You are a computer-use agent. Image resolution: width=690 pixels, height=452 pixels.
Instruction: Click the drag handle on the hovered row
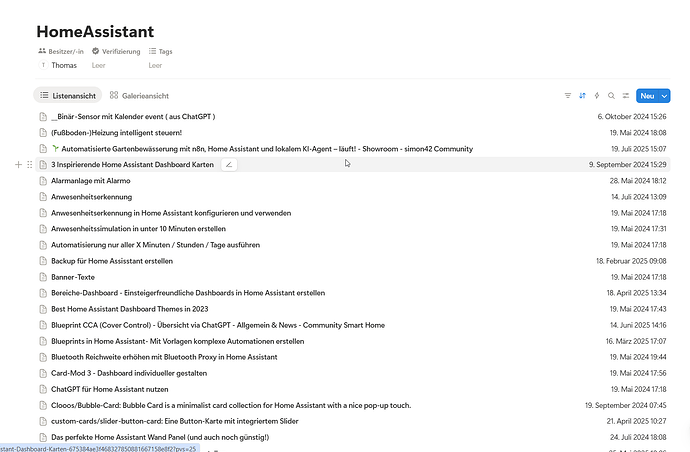(29, 164)
